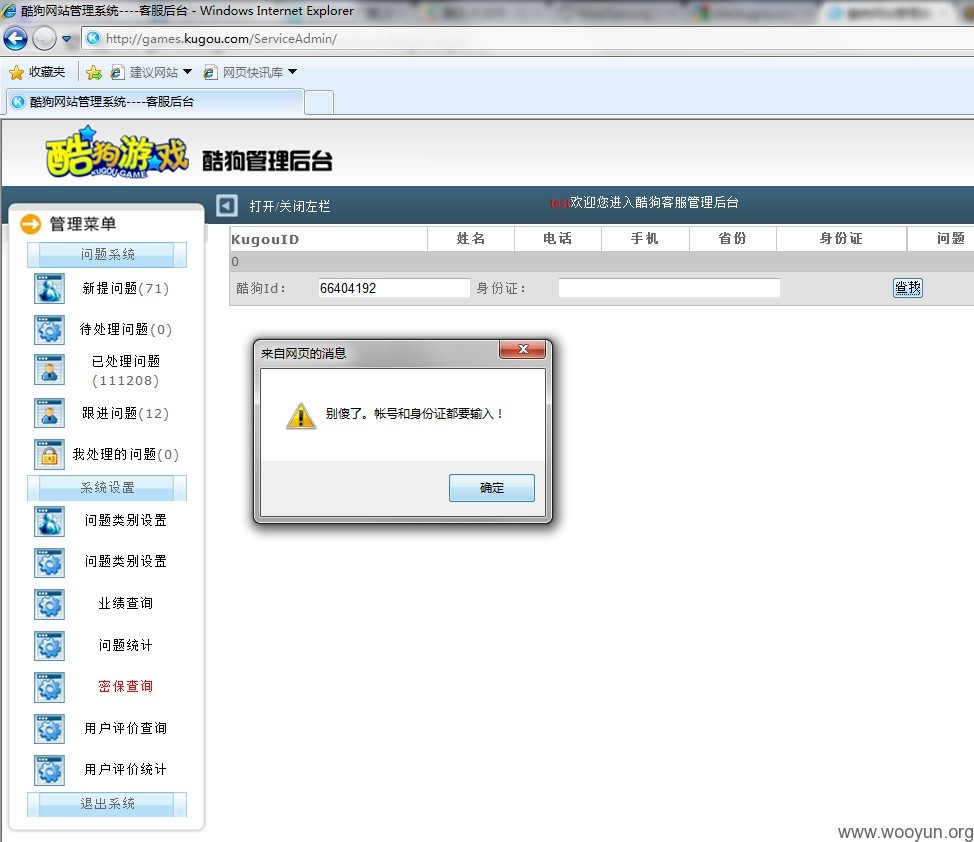Click the 查找 search button

click(x=908, y=288)
